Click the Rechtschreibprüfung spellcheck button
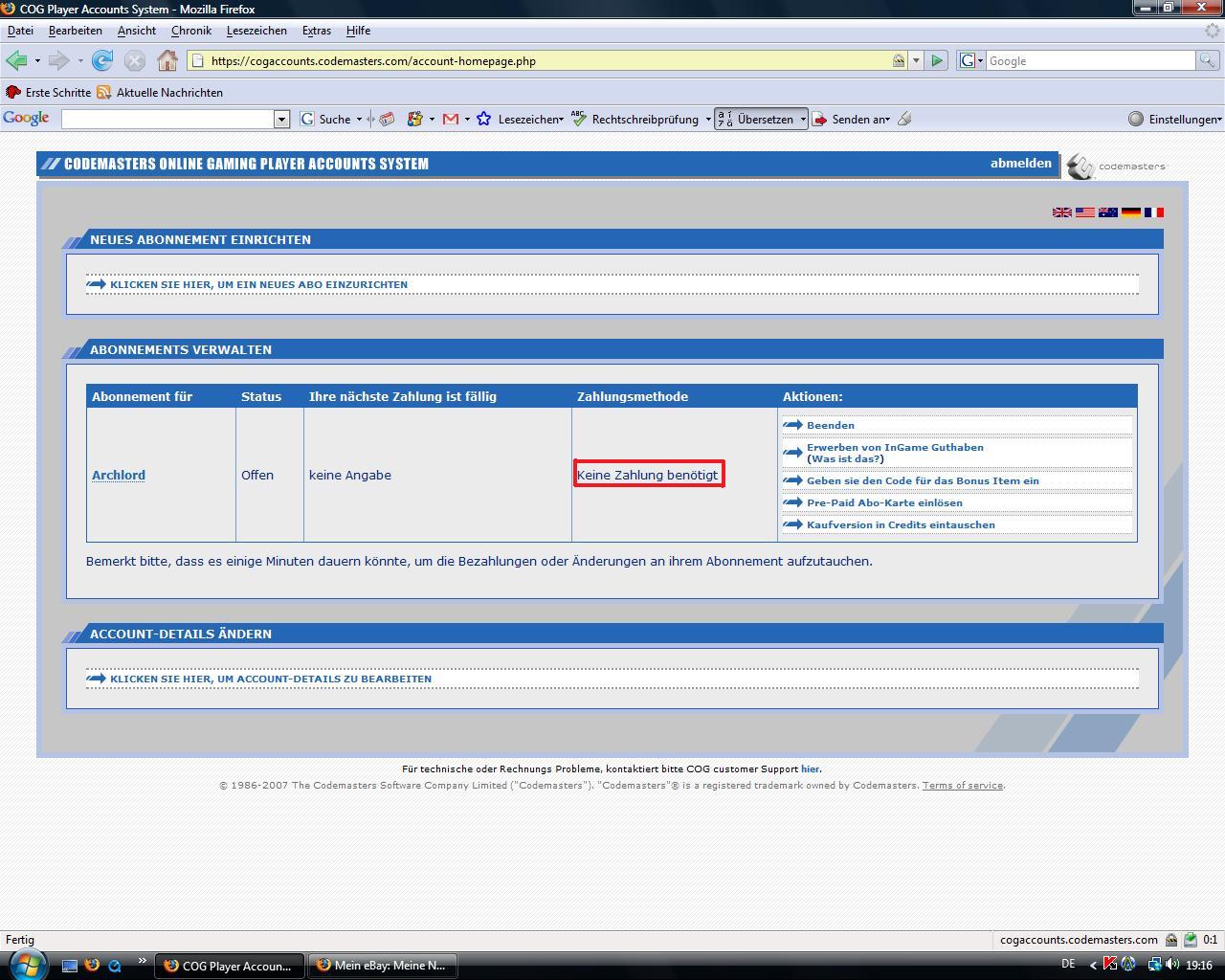This screenshot has width=1225, height=980. tap(636, 119)
